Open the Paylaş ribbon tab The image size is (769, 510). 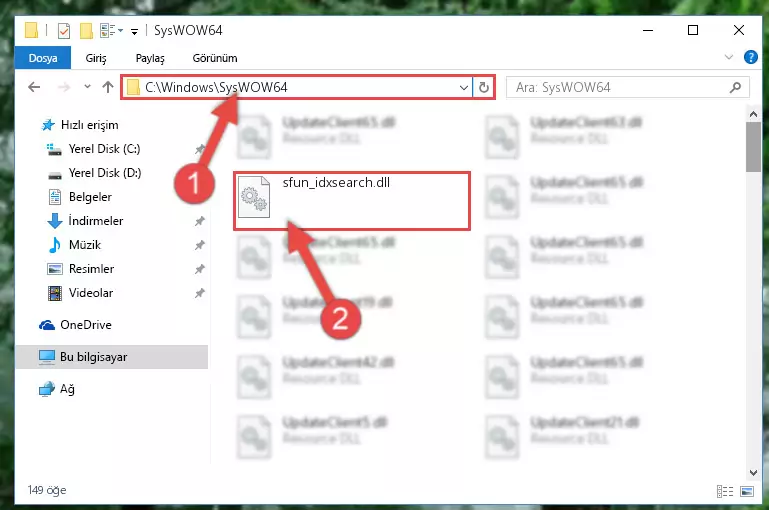click(x=150, y=58)
